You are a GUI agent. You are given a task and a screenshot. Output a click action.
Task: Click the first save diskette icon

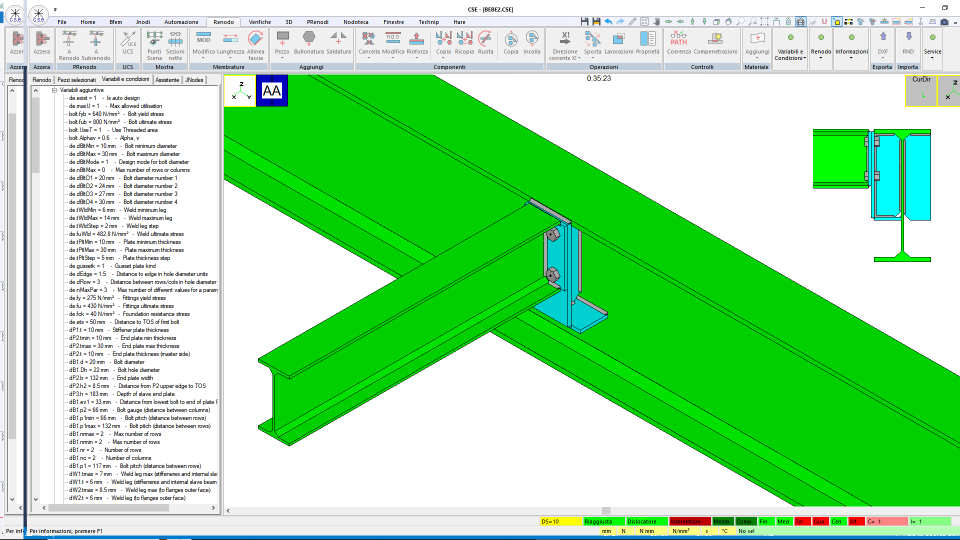coord(584,21)
